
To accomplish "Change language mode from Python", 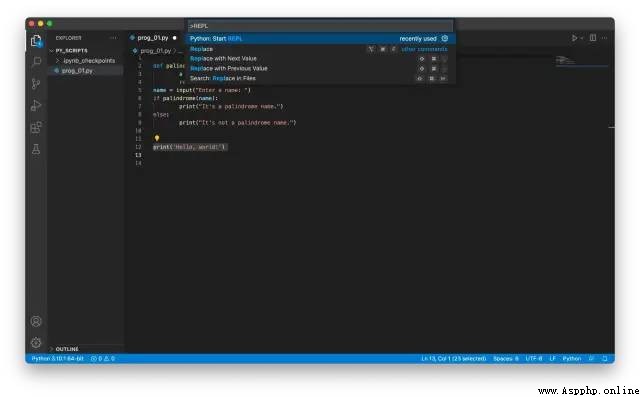I will (571, 359).
